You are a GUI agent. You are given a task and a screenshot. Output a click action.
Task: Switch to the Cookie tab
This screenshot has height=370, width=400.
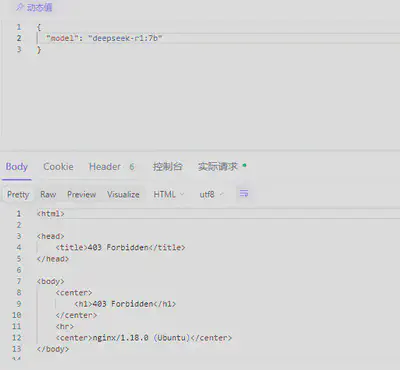tap(58, 166)
